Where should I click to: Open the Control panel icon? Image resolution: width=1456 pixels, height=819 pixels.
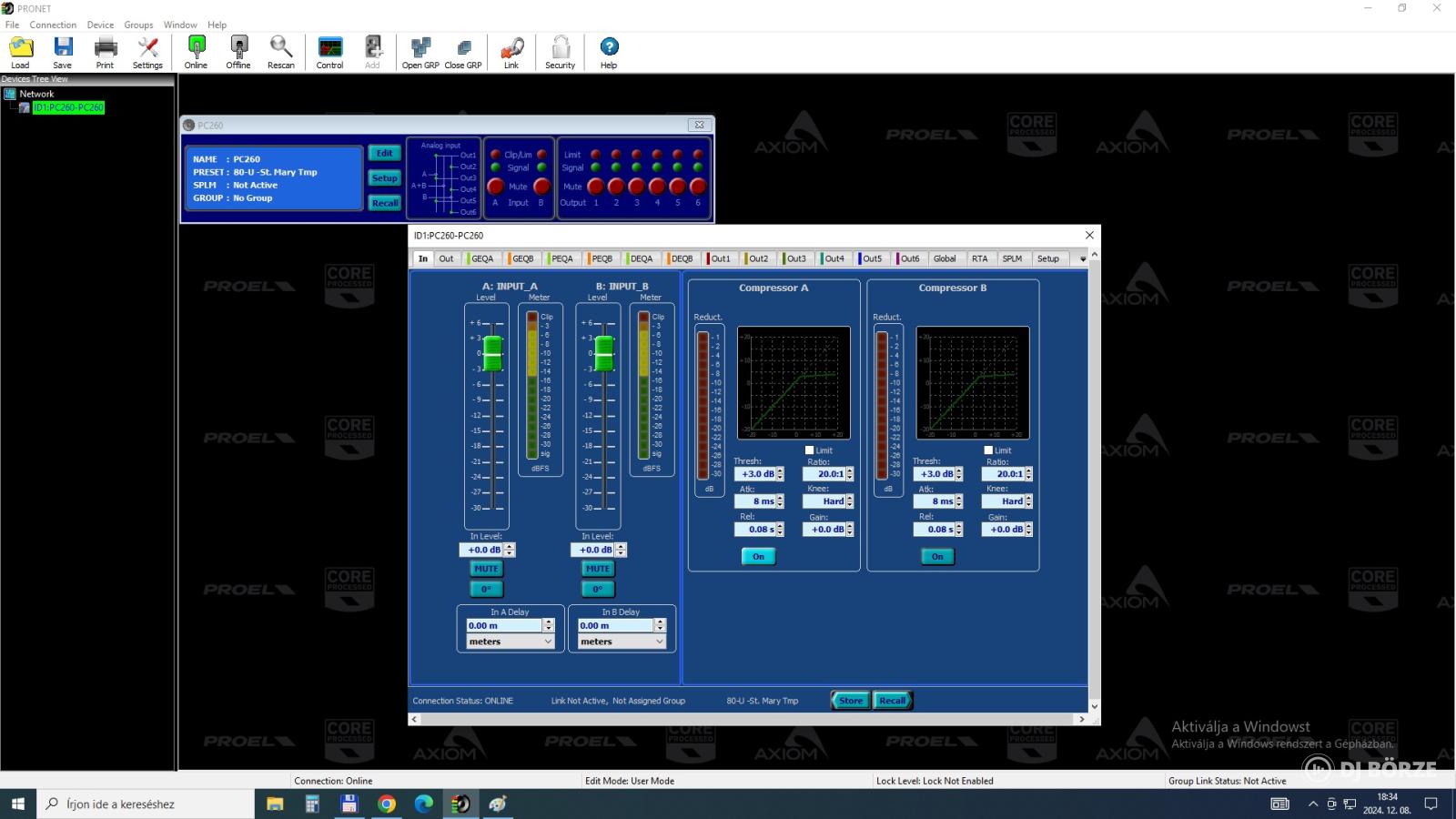tap(330, 47)
